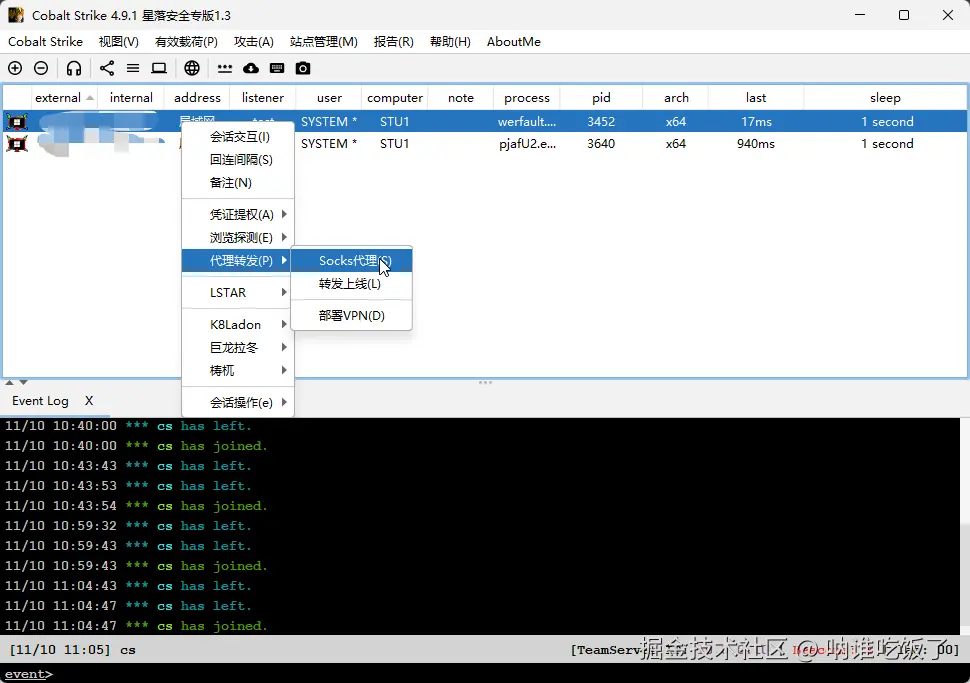Image resolution: width=970 pixels, height=683 pixels.
Task: Open the 有效载荷(P) menu
Action: 186,41
